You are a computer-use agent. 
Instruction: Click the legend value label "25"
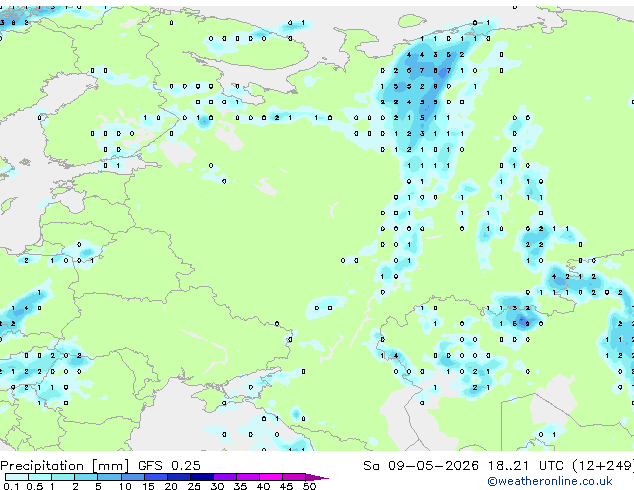[194, 486]
